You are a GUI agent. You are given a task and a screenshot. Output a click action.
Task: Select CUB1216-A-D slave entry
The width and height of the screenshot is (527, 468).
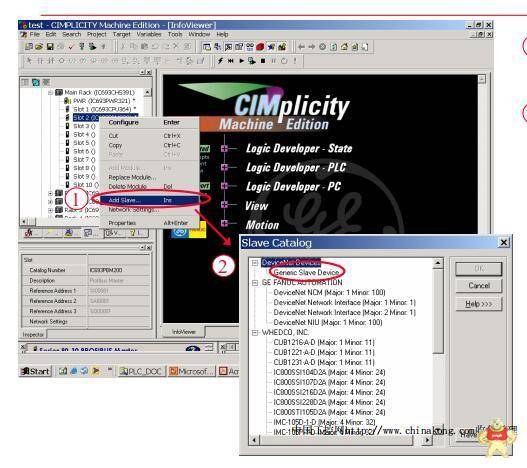tap(324, 342)
